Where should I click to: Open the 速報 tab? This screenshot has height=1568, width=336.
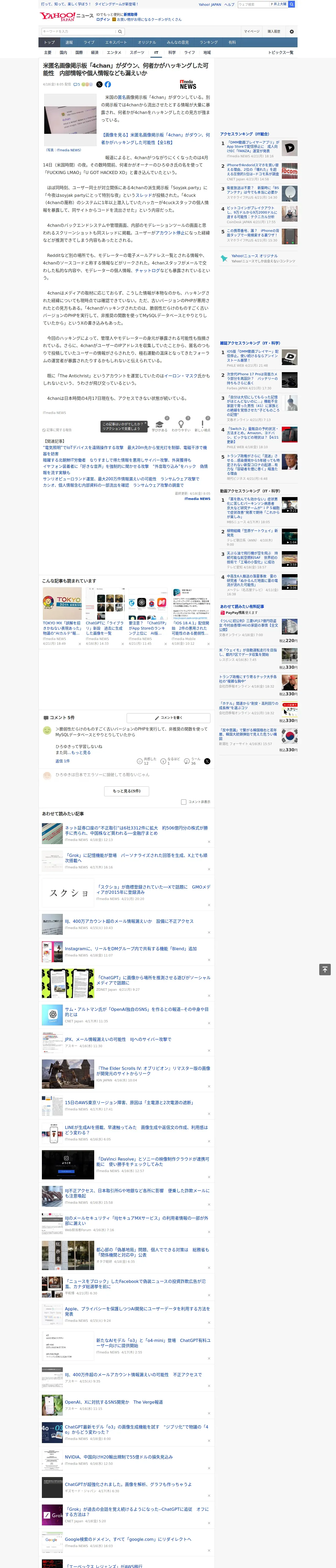coord(69,43)
